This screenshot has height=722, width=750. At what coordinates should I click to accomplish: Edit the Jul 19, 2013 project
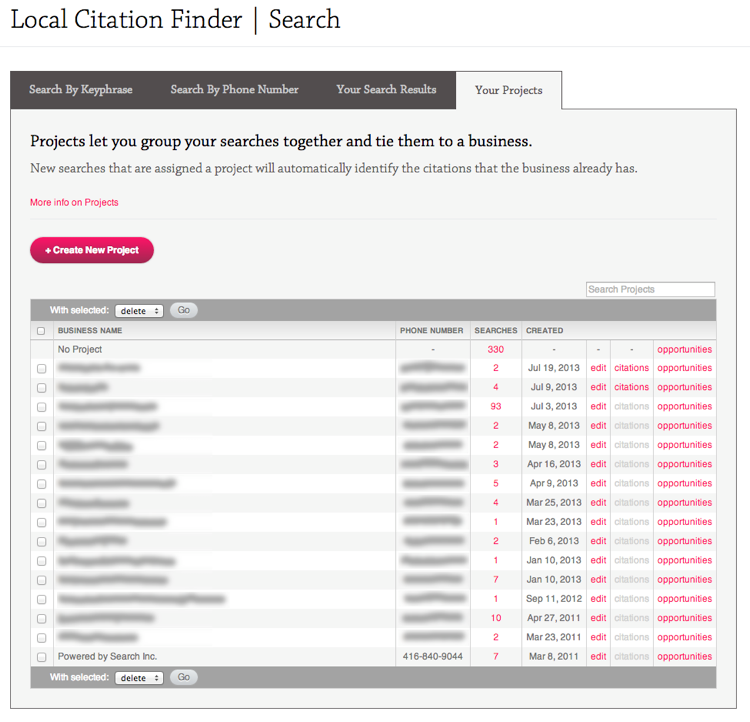598,368
